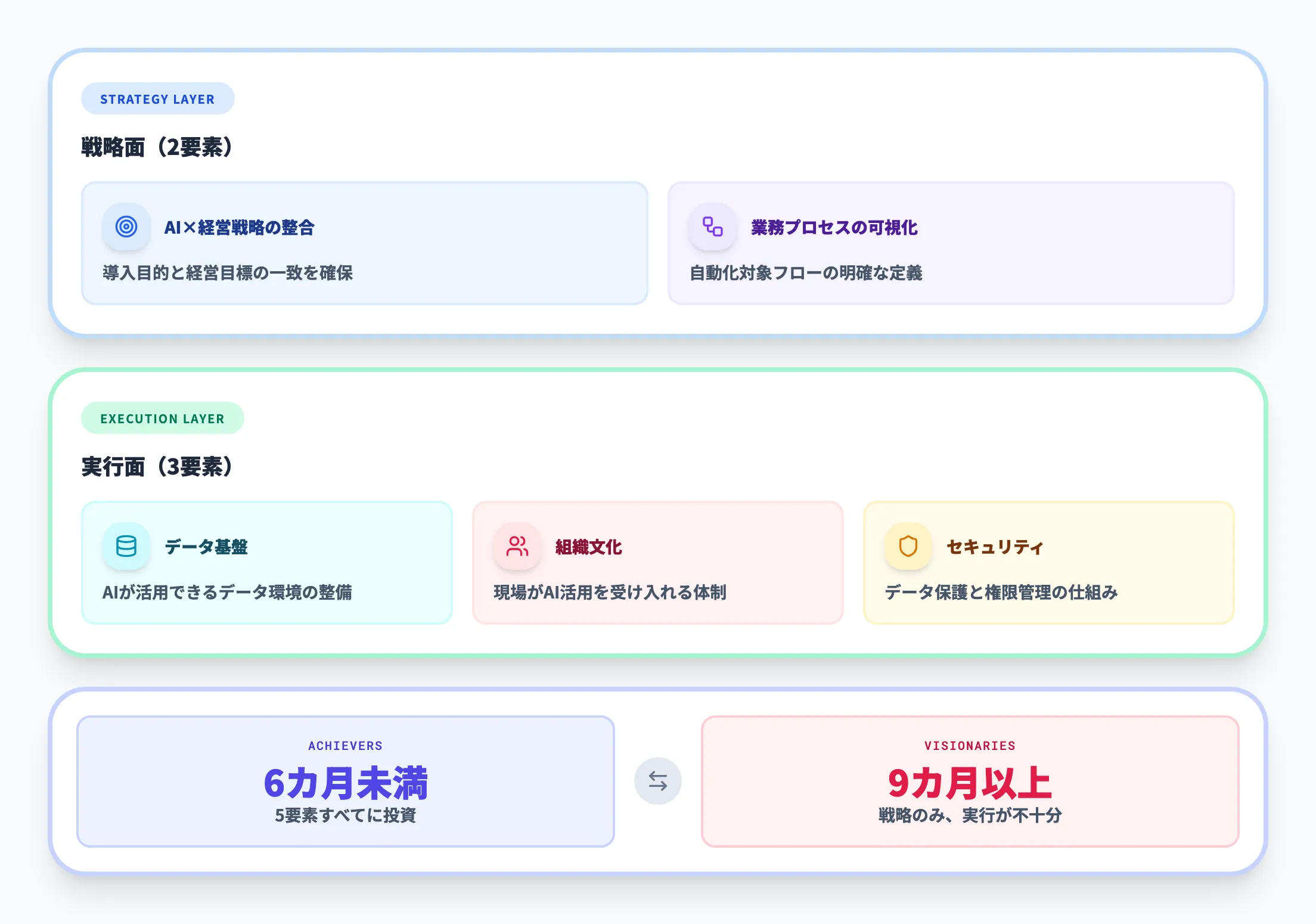1316x924 pixels.
Task: Click the people icon beside 組織文化
Action: 516,546
